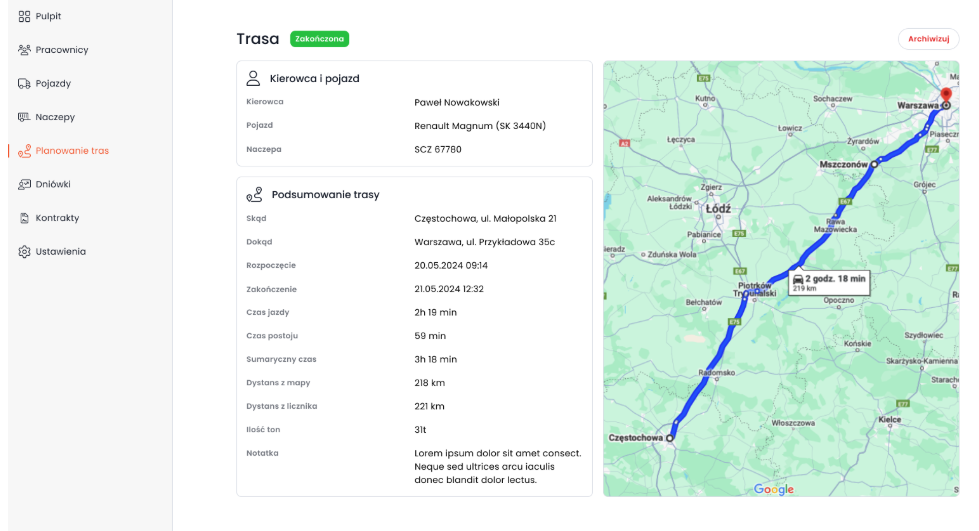Go to Kontrakty section
This screenshot has width=979, height=531.
(57, 218)
